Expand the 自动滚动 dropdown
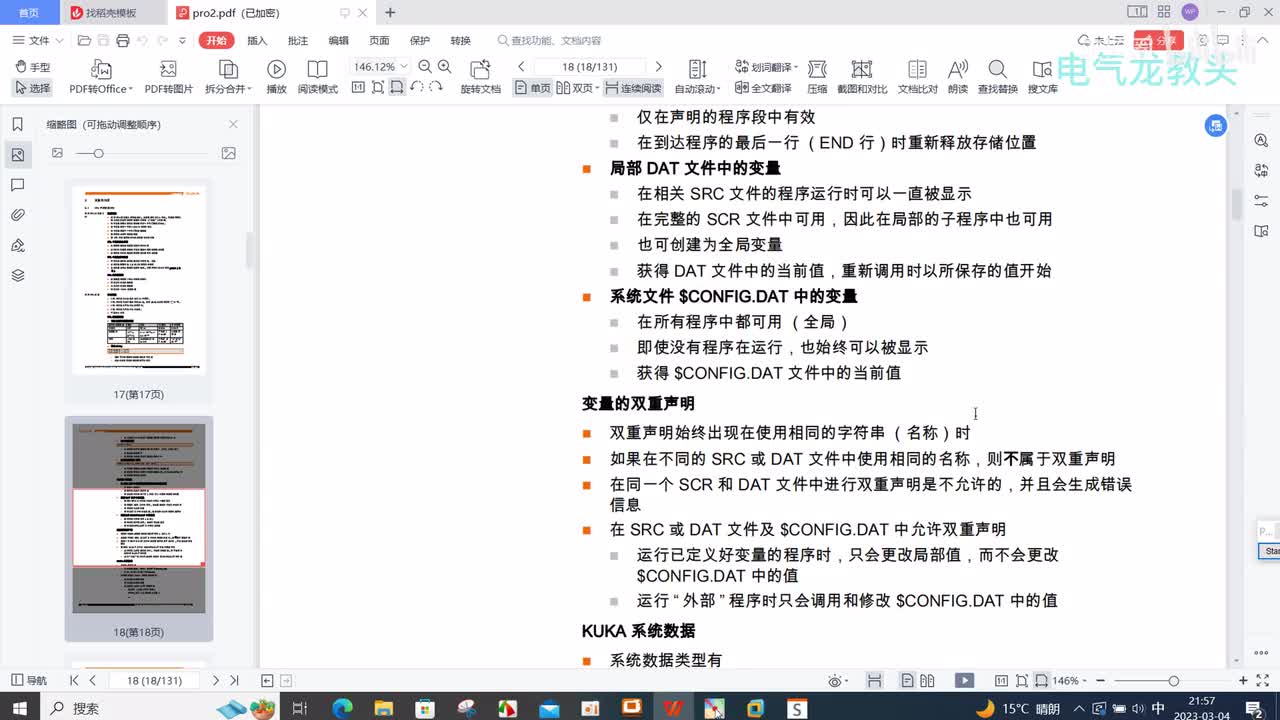Viewport: 1280px width, 720px height. 719,89
